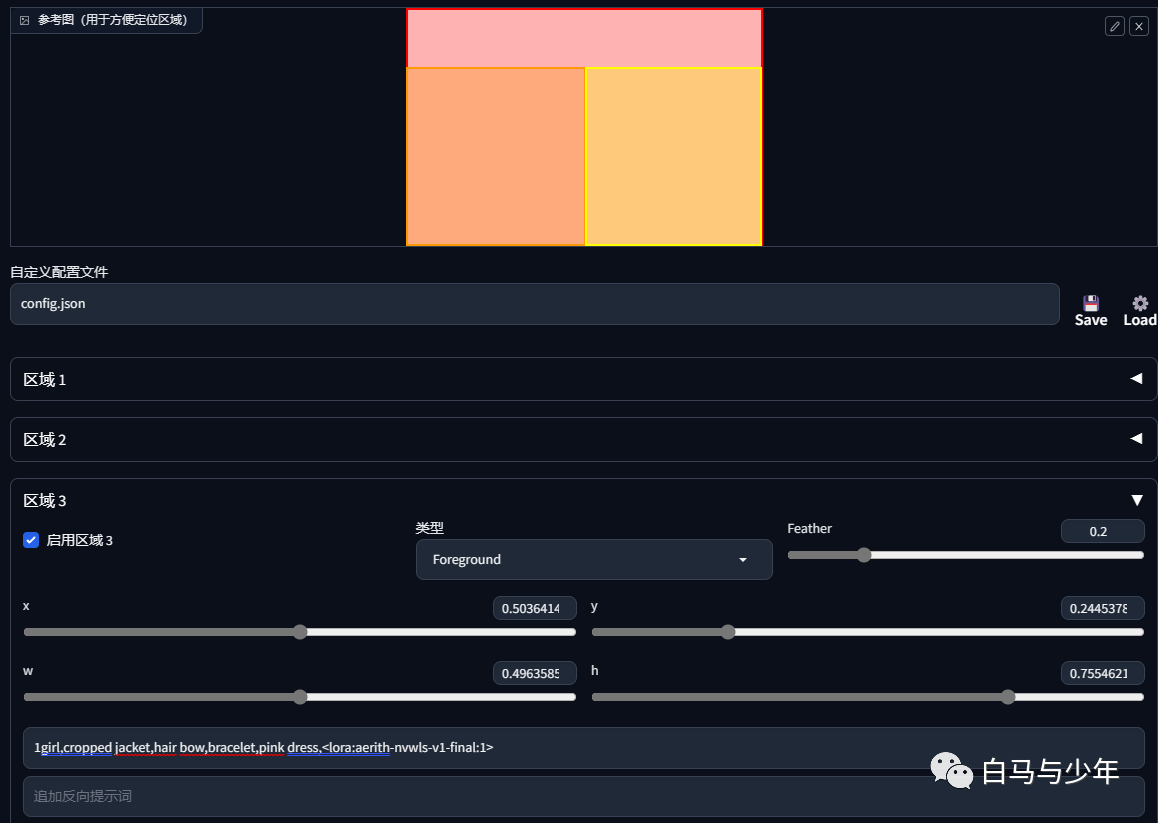The image size is (1158, 823).
Task: Collapse the 区域 3 section arrow
Action: tap(1137, 500)
